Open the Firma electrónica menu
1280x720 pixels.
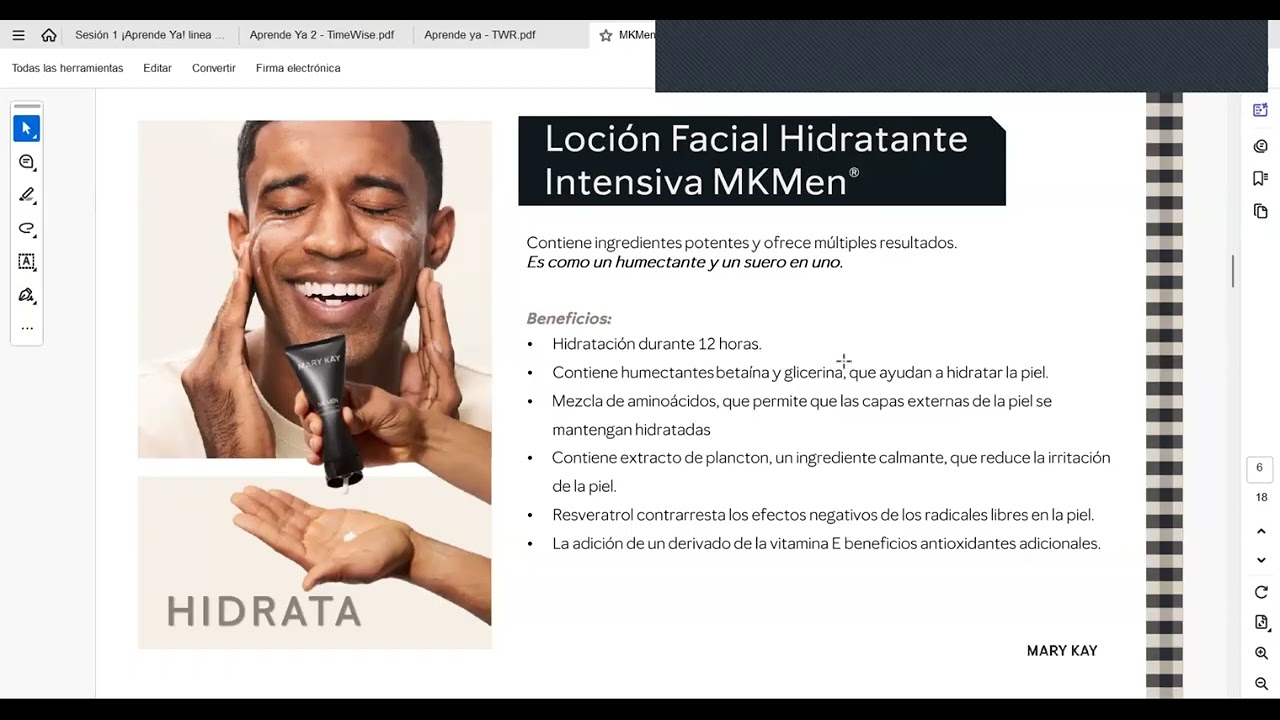(298, 68)
